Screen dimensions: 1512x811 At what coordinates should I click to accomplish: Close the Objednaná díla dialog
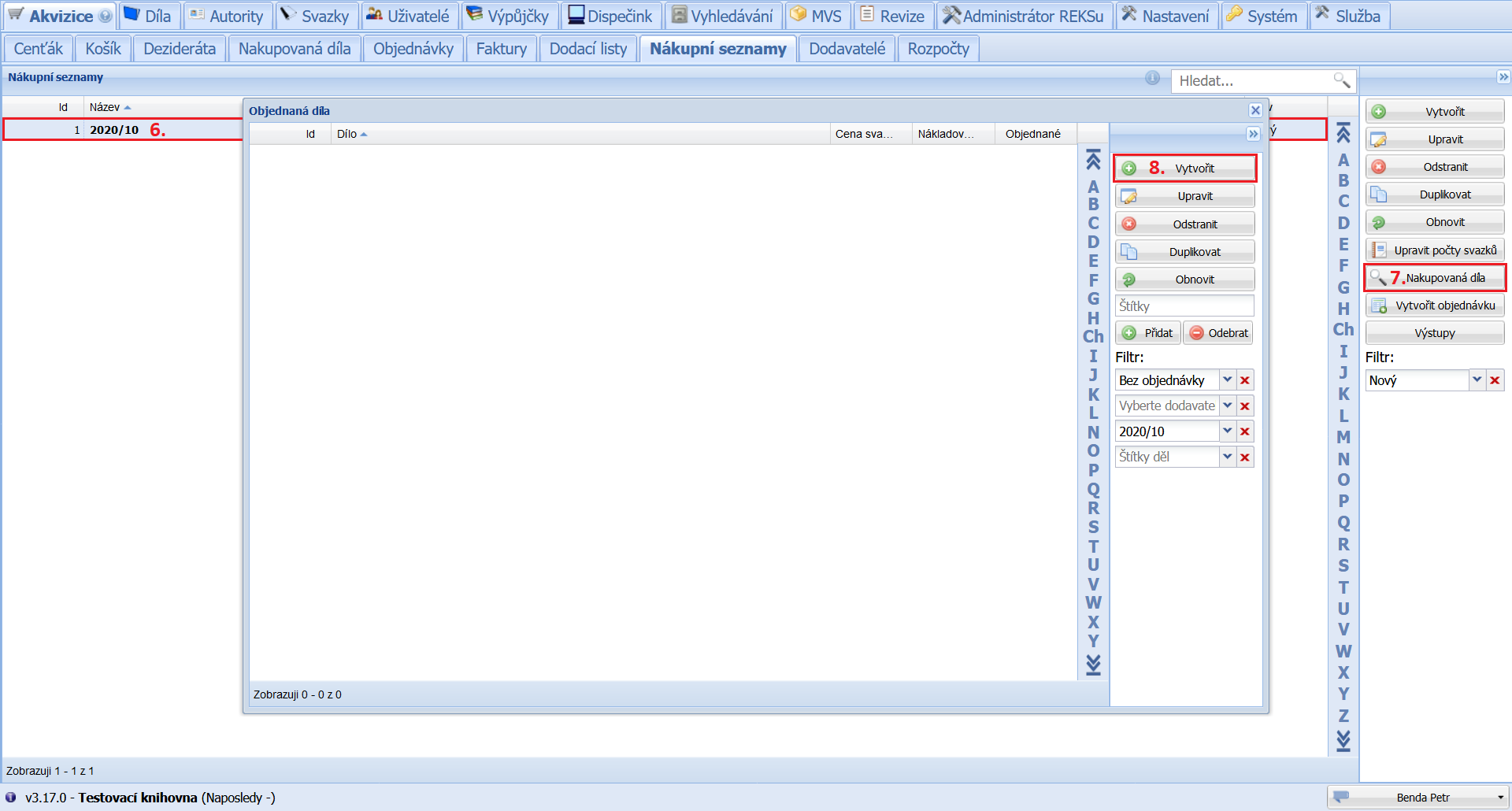tap(1255, 110)
